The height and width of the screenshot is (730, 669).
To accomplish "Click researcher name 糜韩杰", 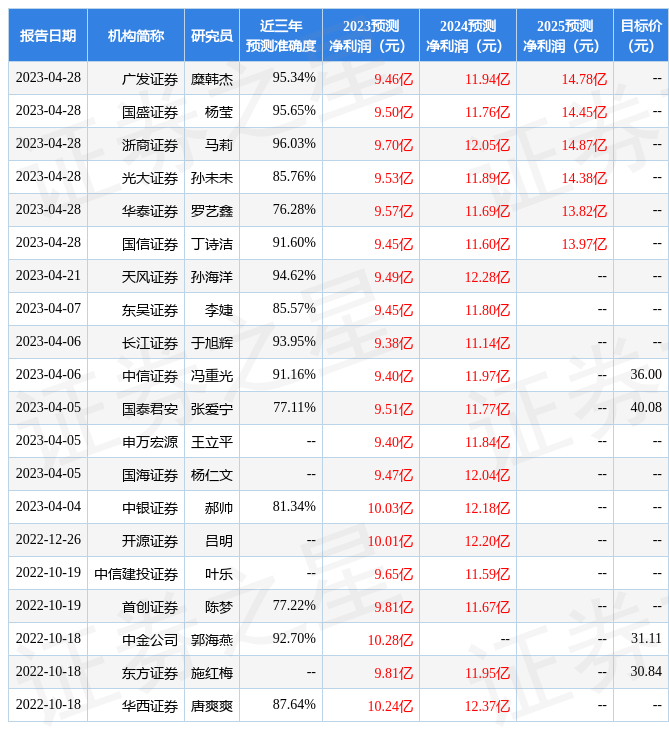I will click(212, 79).
